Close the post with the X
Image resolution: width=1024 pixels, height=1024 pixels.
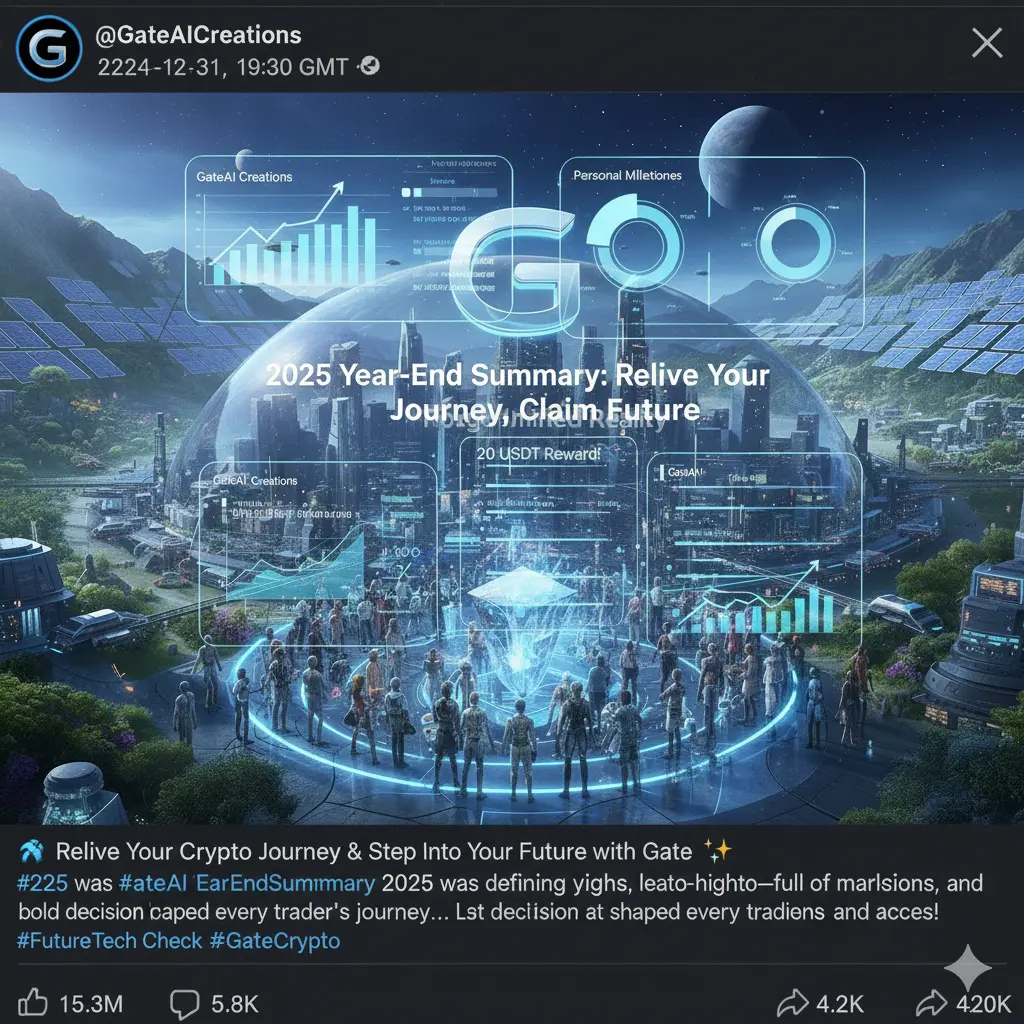point(987,43)
